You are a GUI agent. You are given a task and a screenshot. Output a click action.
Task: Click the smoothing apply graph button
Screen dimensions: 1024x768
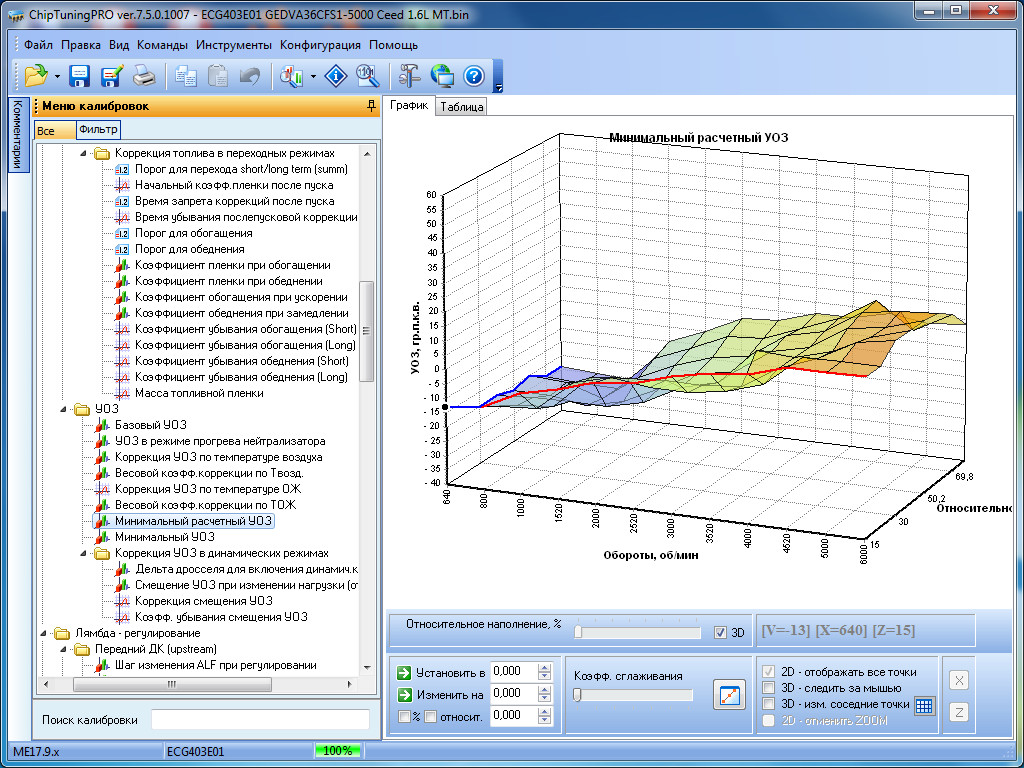coord(729,695)
